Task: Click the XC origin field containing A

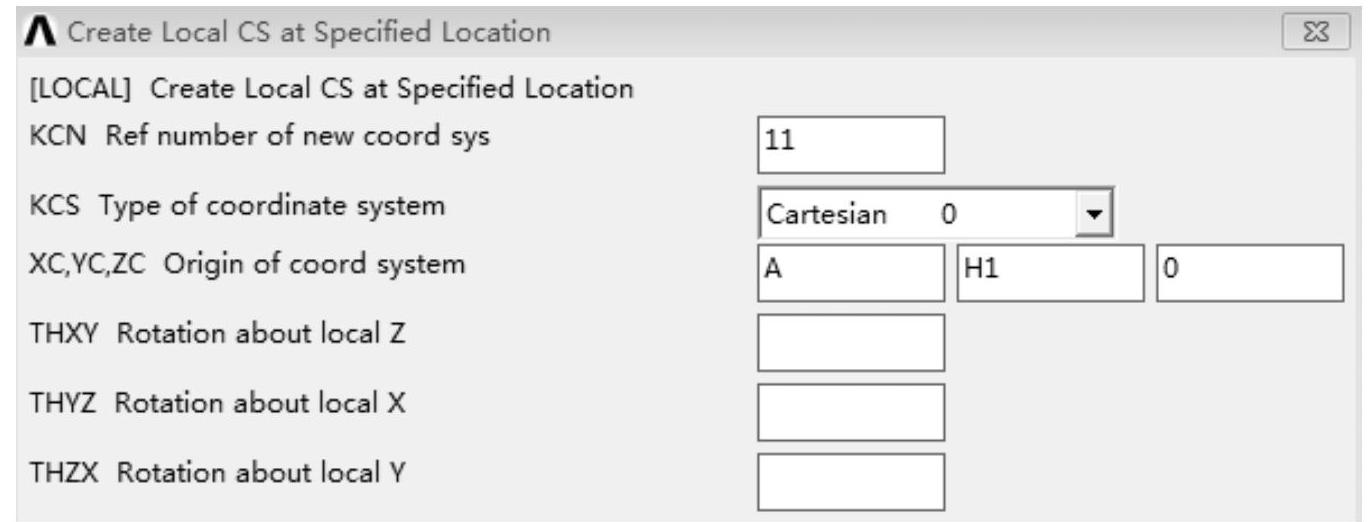Action: point(850,273)
